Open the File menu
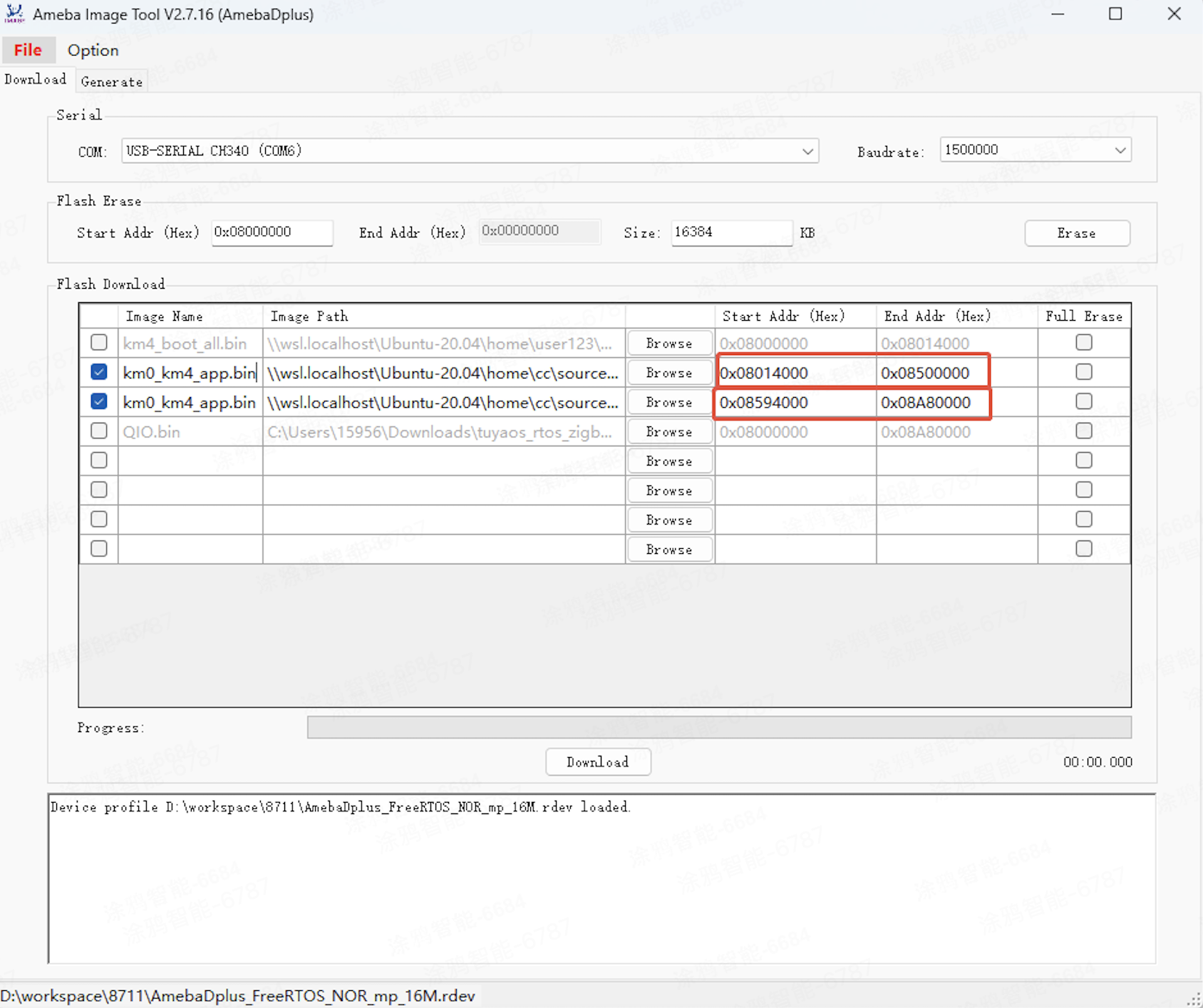The height and width of the screenshot is (1008, 1203). [x=28, y=51]
